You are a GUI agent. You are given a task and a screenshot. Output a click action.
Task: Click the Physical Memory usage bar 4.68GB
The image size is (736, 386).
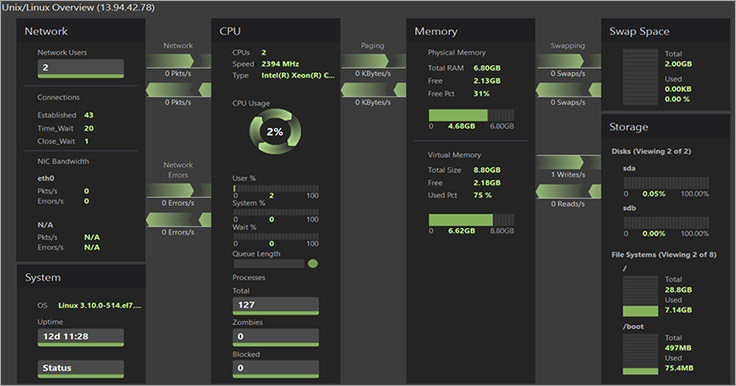pos(471,115)
